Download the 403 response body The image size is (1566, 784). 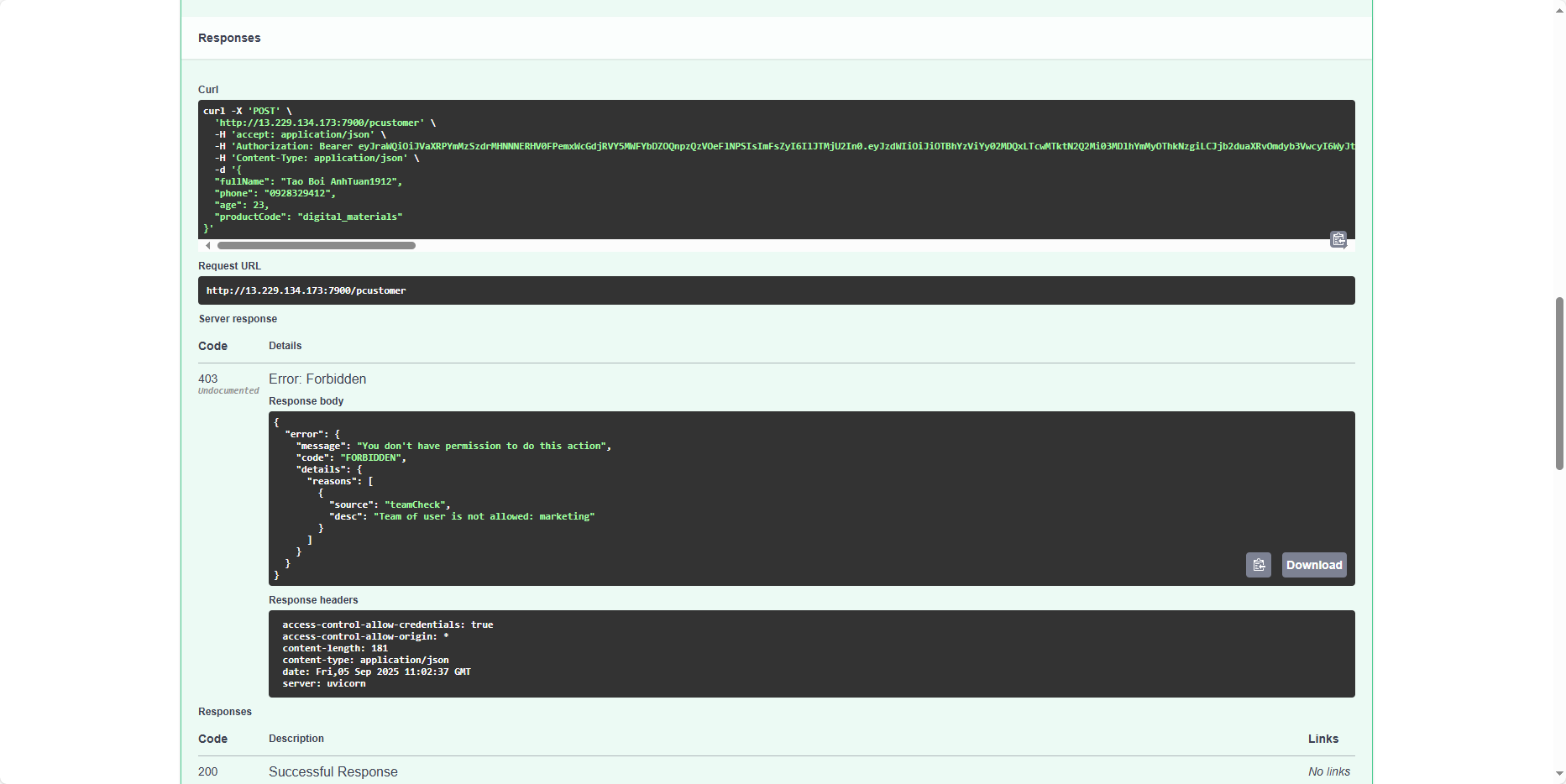pyautogui.click(x=1313, y=565)
